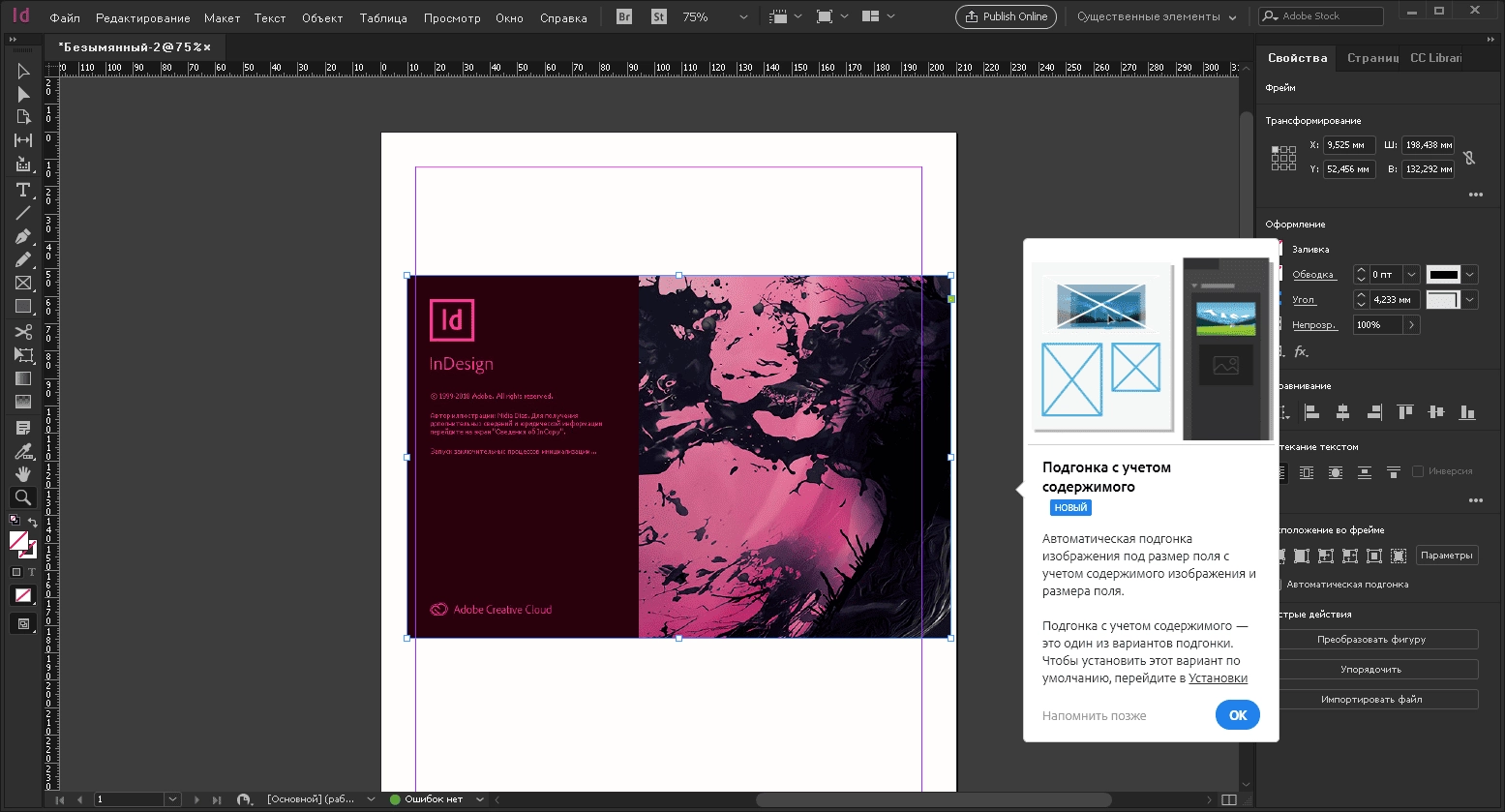Select the Content Collector tool
The image size is (1505, 812).
(23, 165)
